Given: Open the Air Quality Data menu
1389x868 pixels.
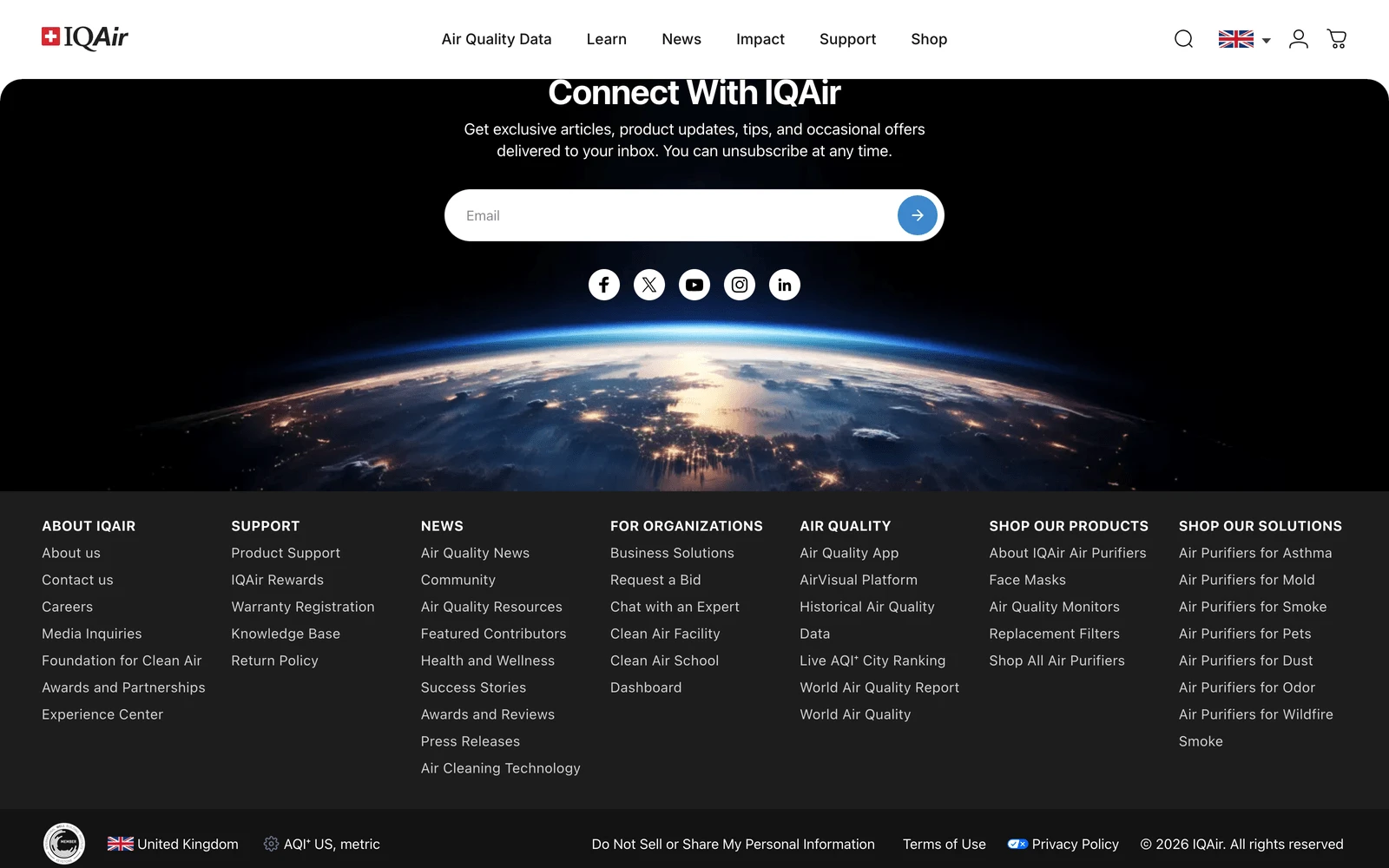Looking at the screenshot, I should pyautogui.click(x=497, y=39).
